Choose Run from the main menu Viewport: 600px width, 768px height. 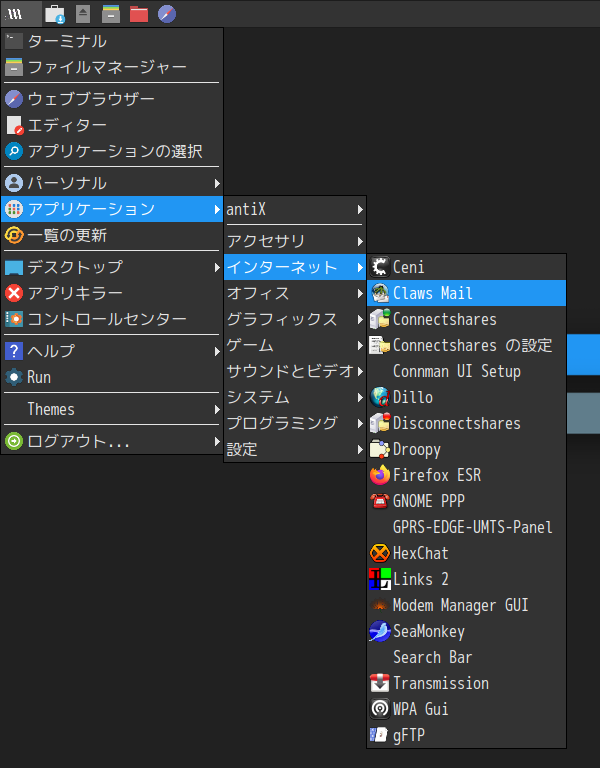coord(112,377)
